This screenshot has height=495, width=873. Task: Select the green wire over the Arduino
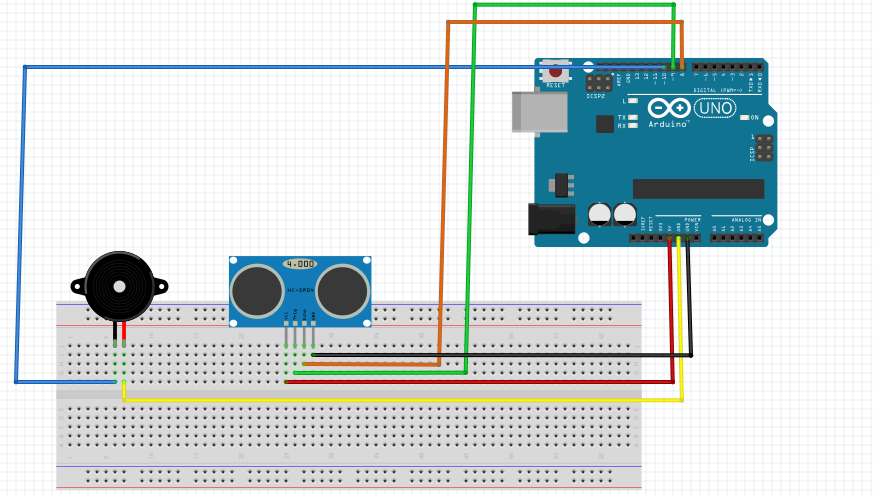(x=573, y=5)
